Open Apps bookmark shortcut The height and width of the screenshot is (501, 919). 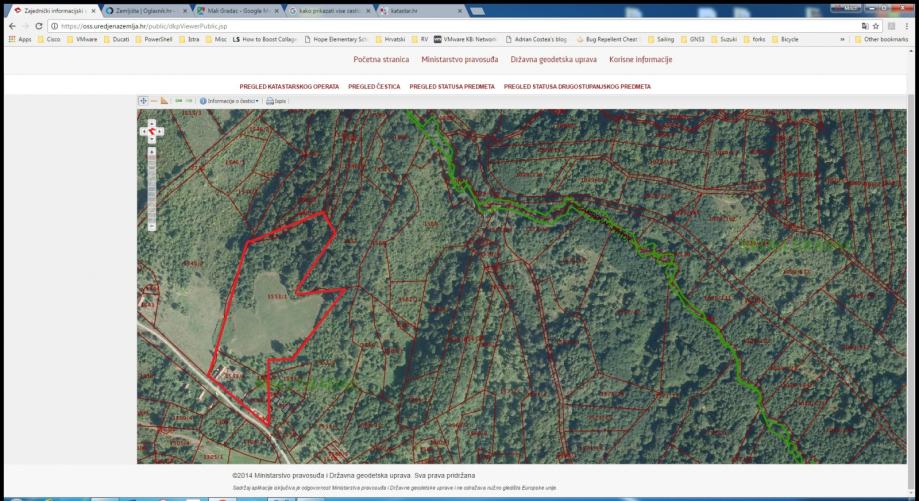(x=20, y=39)
